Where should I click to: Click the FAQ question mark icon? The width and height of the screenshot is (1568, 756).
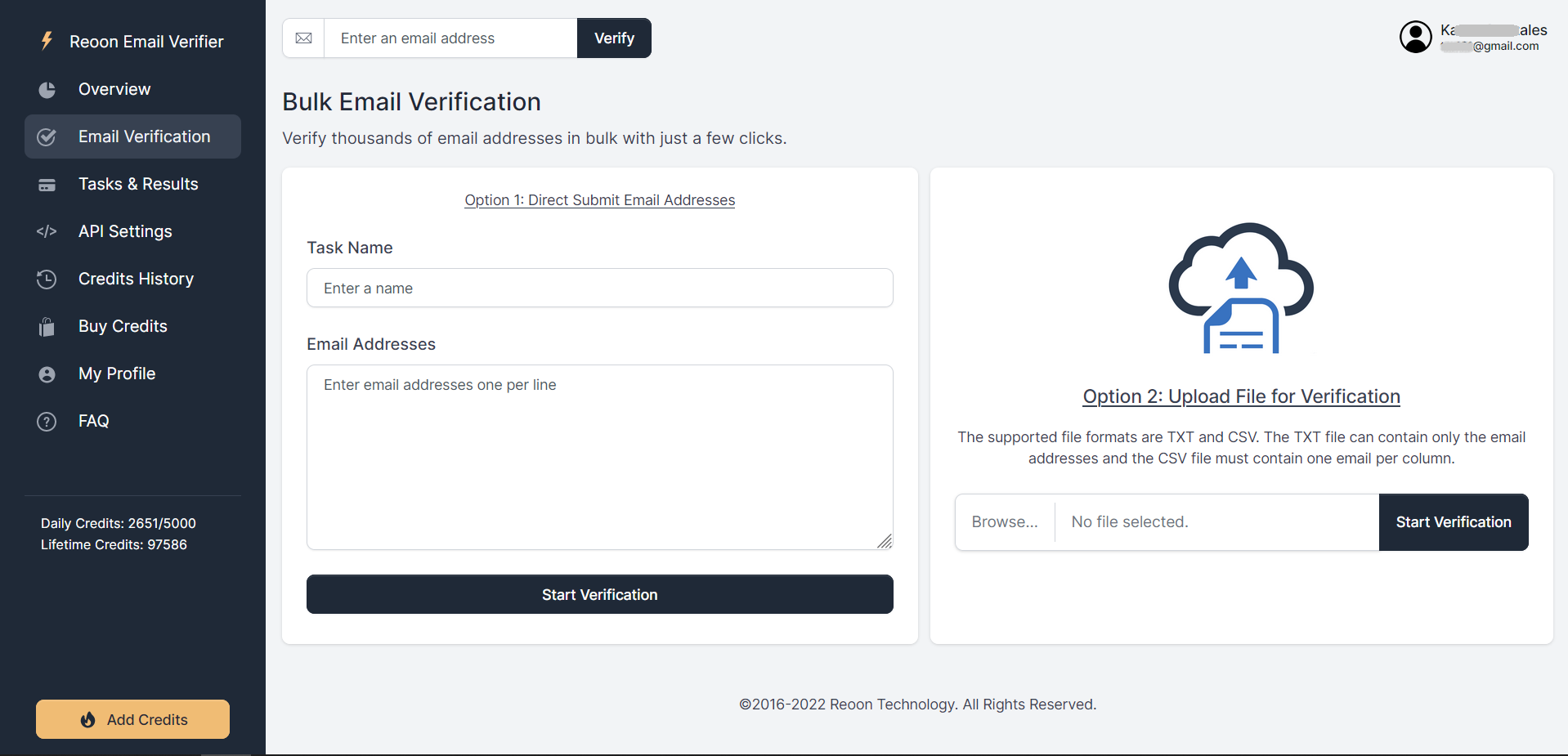[47, 422]
